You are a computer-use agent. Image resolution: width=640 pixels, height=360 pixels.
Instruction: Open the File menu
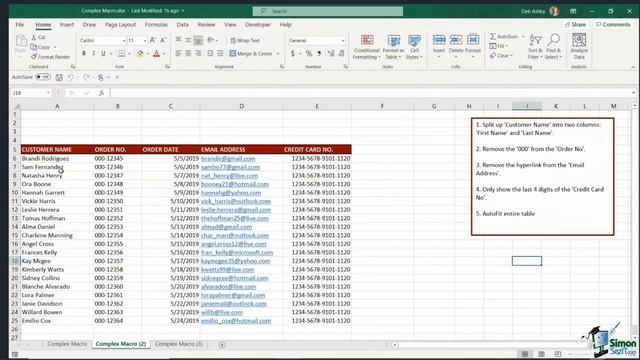tap(20, 24)
